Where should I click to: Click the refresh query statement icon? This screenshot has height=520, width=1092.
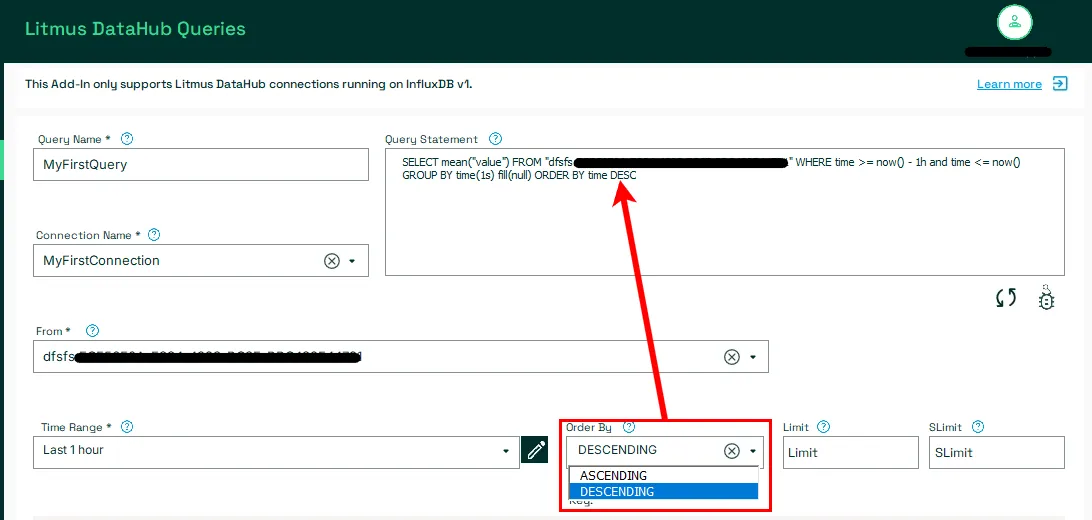tap(1006, 298)
